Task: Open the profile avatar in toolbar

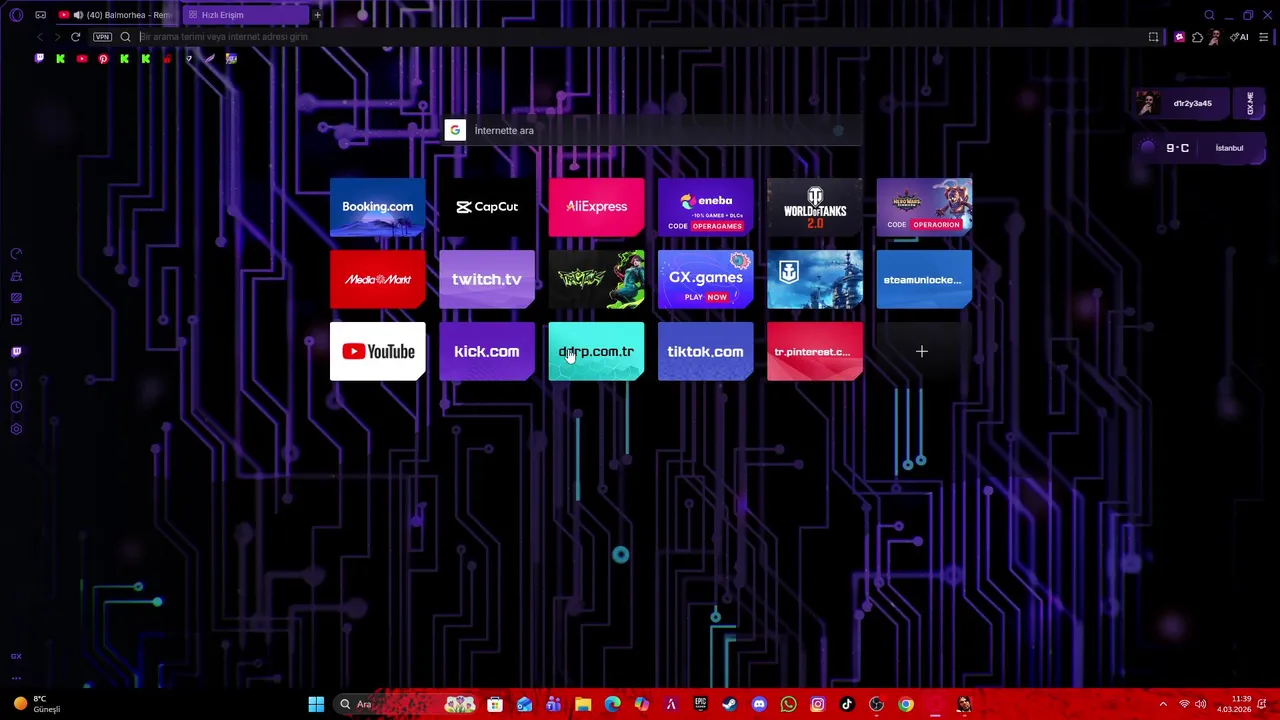Action: tap(1214, 37)
